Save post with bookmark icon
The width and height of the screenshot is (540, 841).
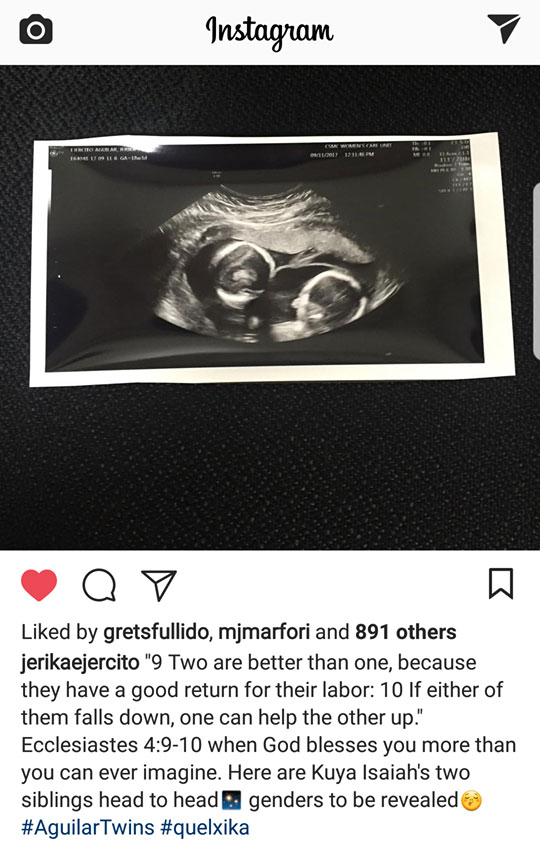[501, 584]
